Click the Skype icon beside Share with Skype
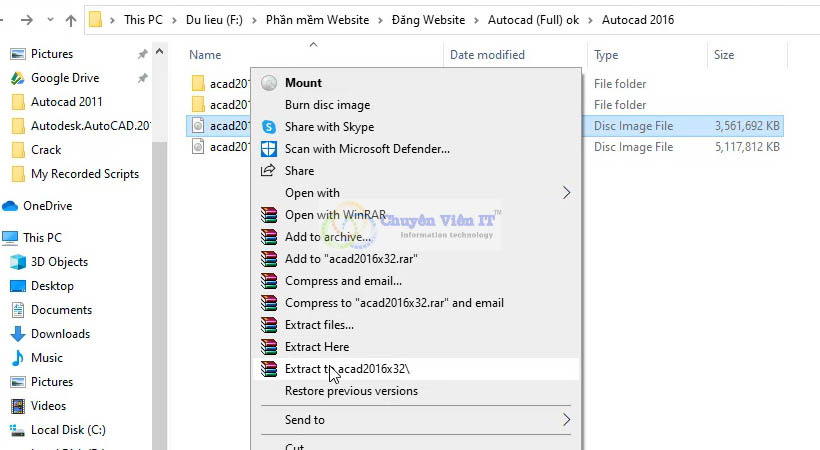Viewport: 820px width, 450px height. 269,127
